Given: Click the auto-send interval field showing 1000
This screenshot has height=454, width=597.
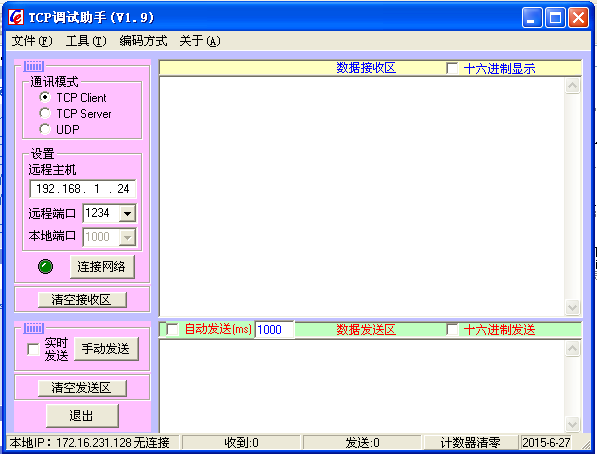Looking at the screenshot, I should coord(274,329).
